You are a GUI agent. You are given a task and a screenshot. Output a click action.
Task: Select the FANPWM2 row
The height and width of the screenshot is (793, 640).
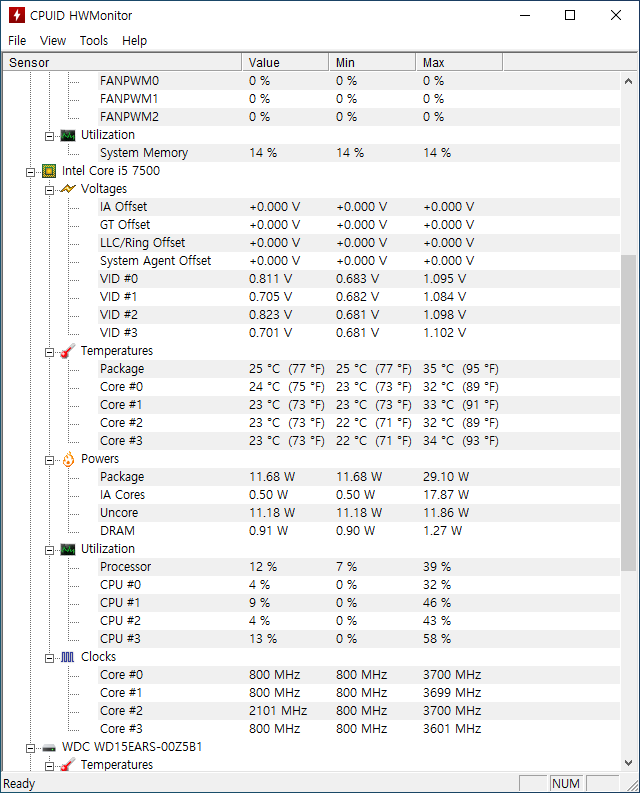pos(359,117)
